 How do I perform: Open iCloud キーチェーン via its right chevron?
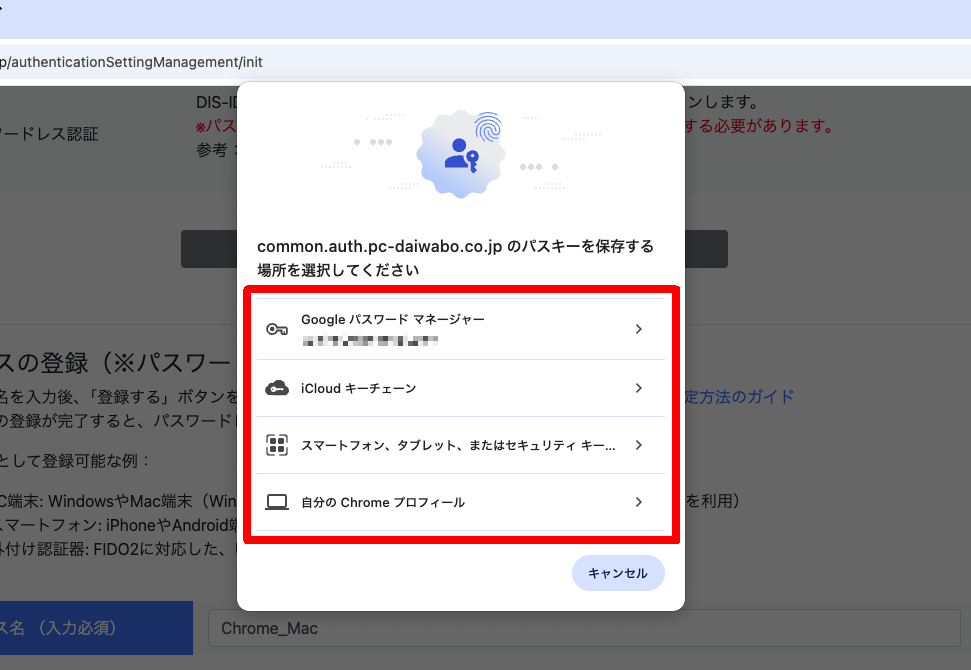[x=639, y=388]
